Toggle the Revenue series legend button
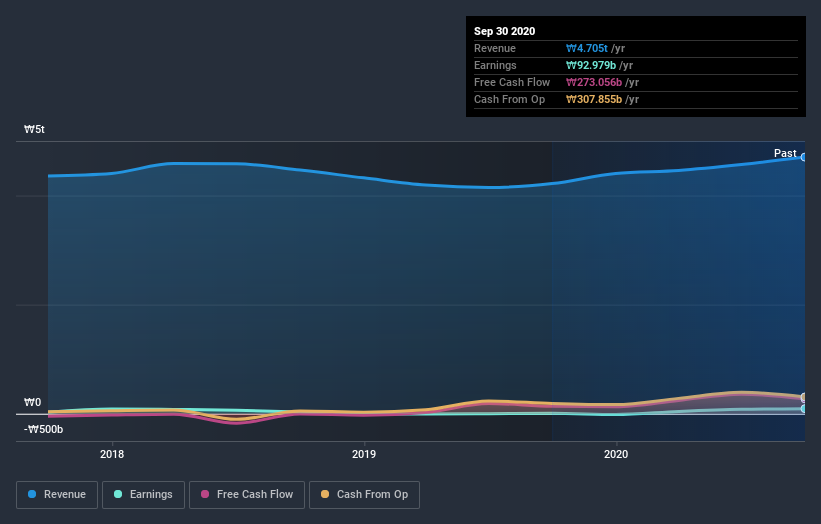Viewport: 821px width, 524px height. click(57, 495)
